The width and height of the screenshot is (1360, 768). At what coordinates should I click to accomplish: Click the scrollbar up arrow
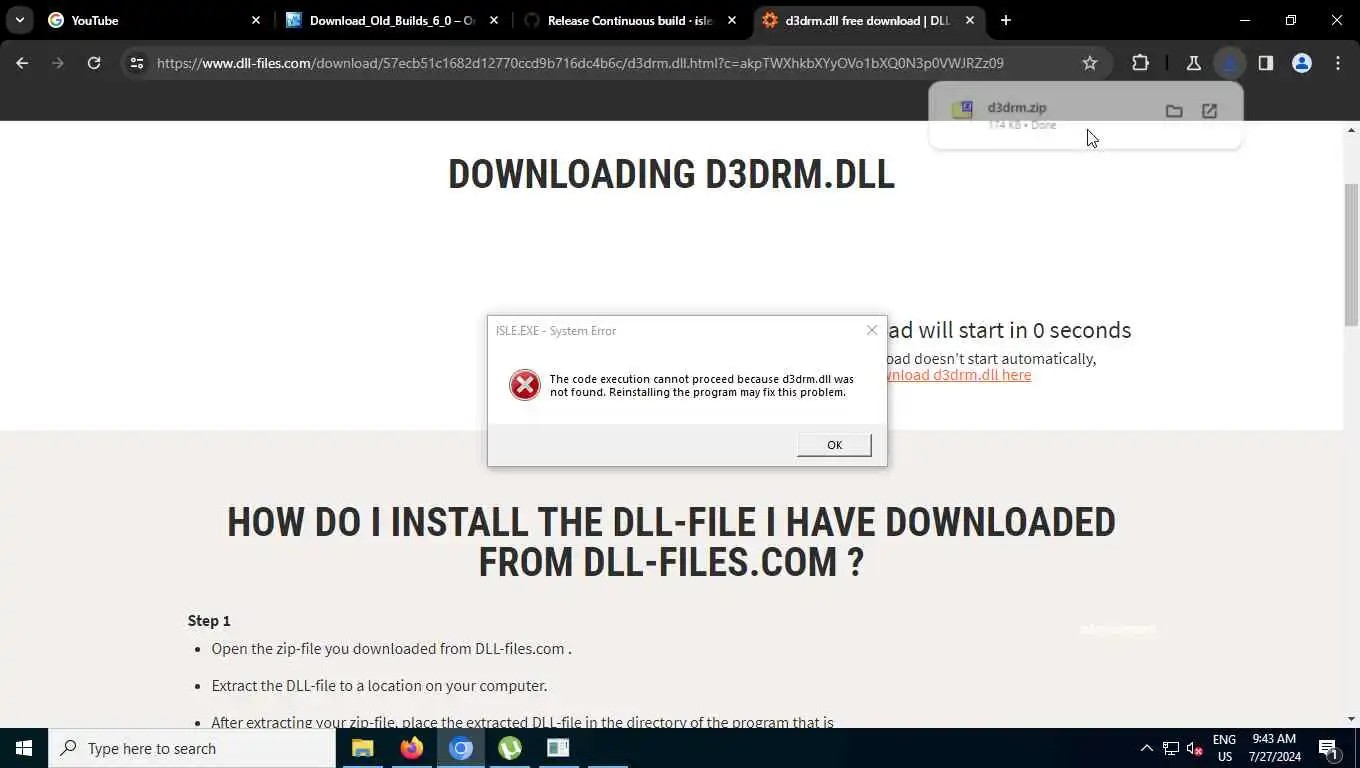1351,131
